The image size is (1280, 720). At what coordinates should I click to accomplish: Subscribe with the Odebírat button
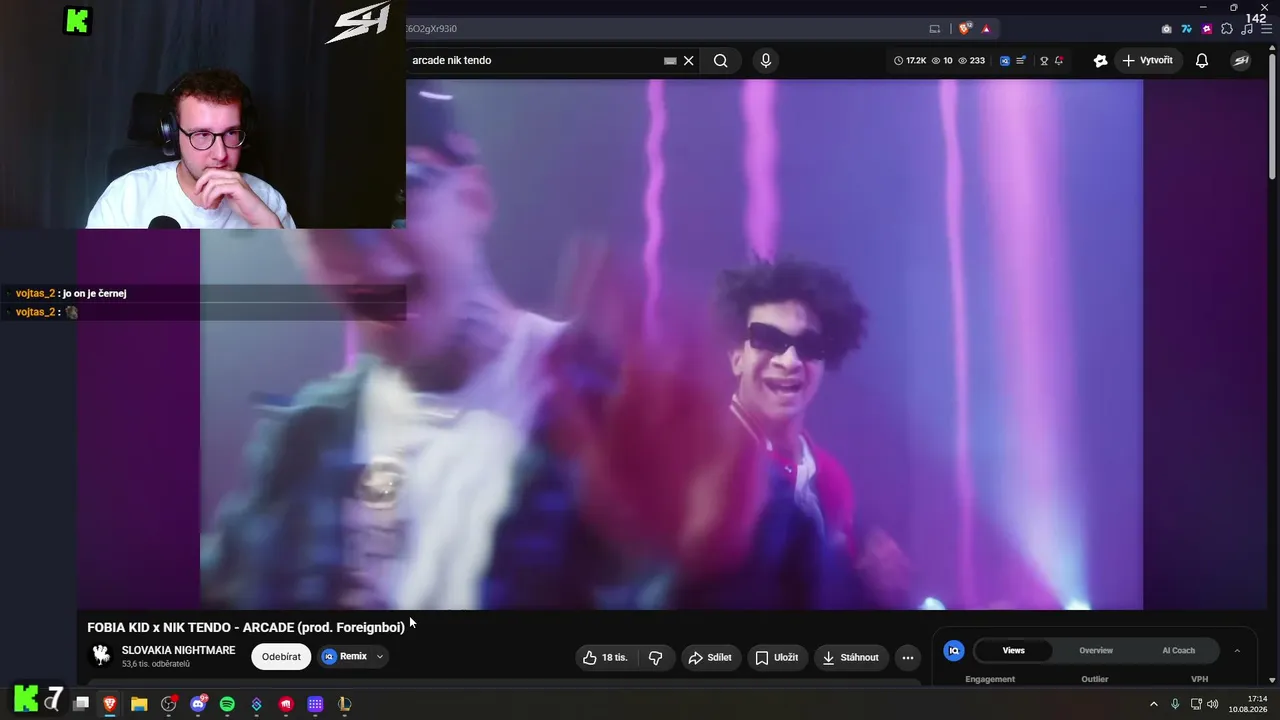pyautogui.click(x=281, y=657)
